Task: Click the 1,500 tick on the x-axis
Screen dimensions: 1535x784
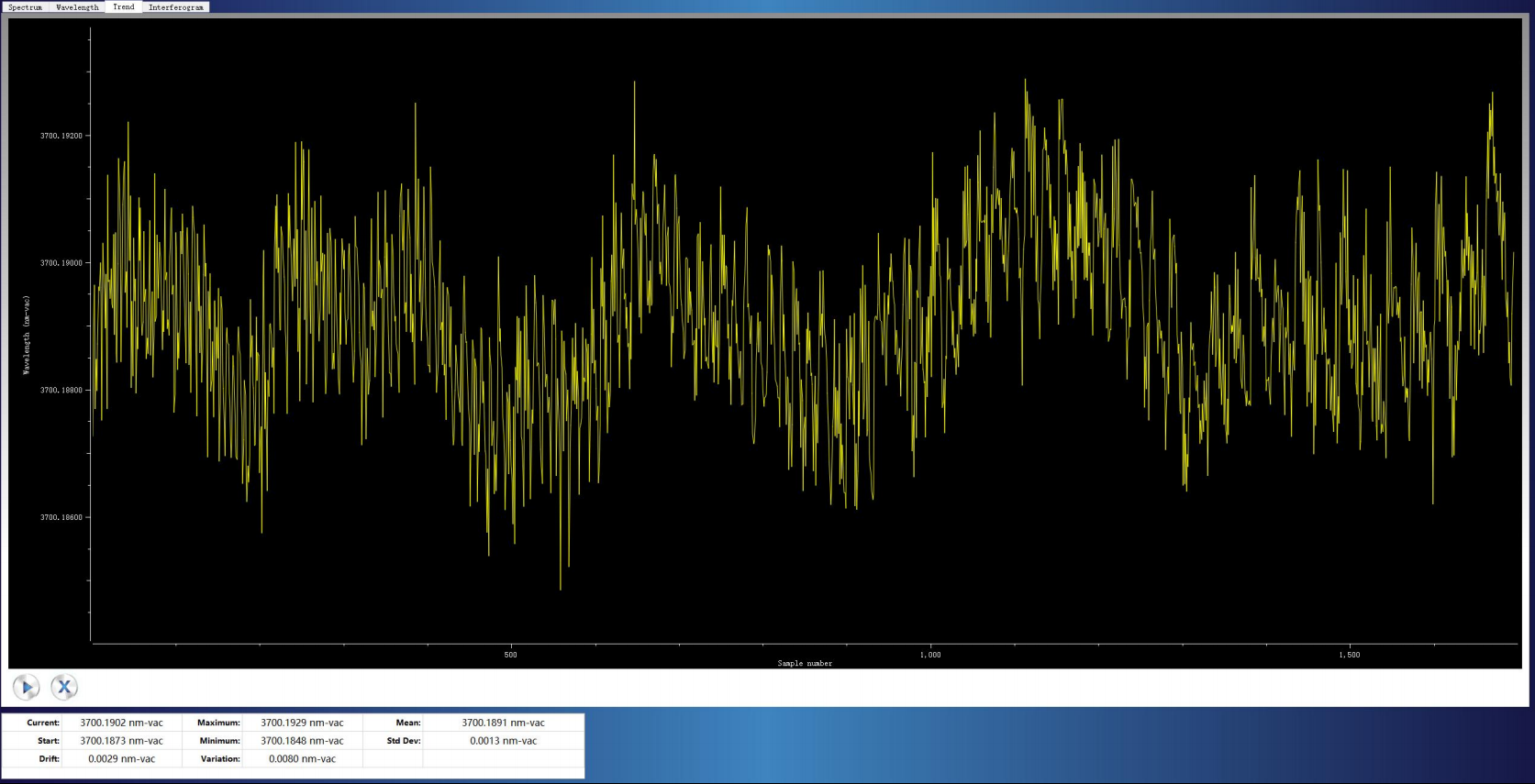Action: (x=1349, y=655)
